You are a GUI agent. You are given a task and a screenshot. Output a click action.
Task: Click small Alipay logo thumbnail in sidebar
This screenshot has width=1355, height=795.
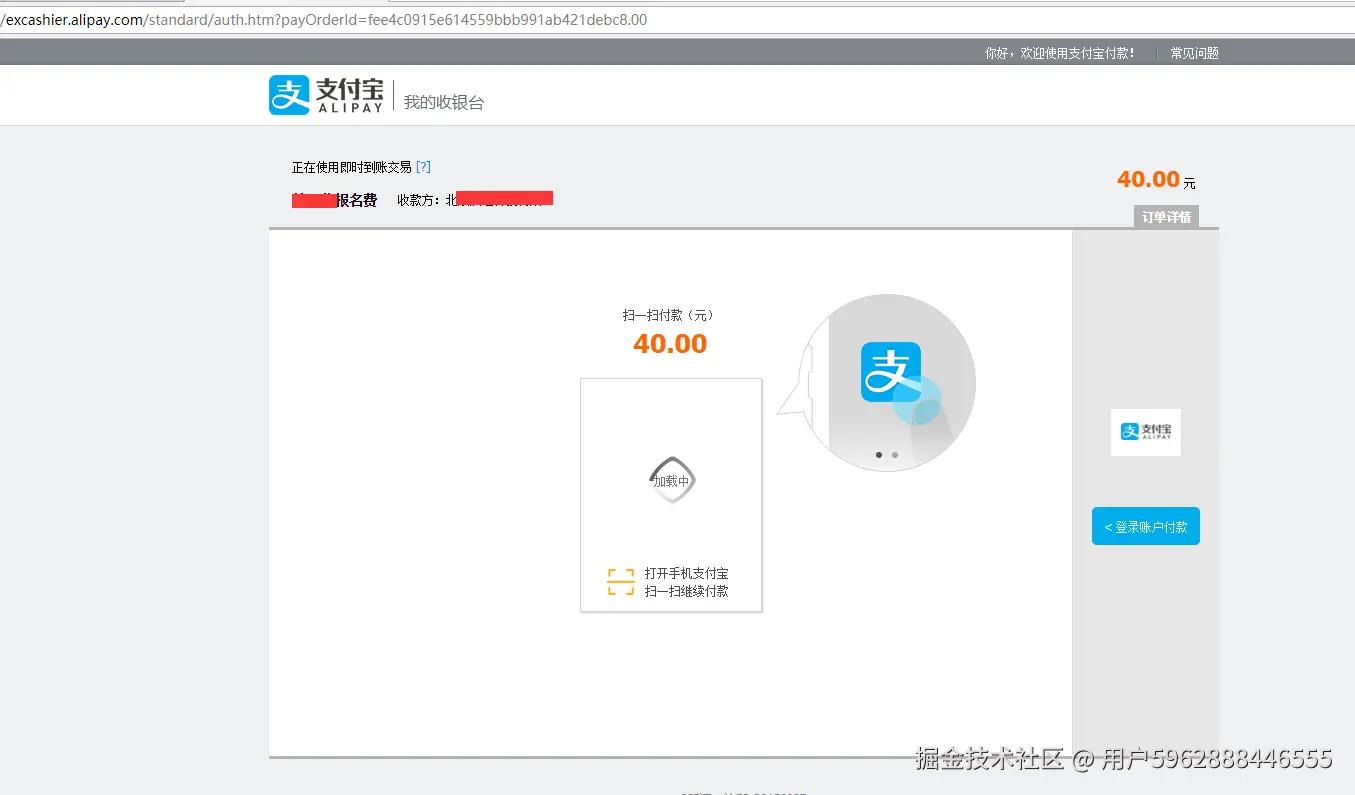click(x=1146, y=432)
